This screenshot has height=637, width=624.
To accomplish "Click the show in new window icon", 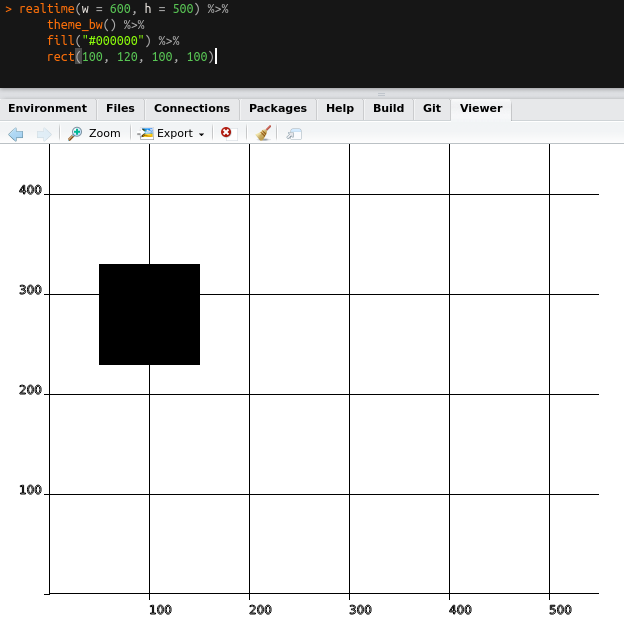I will [x=294, y=133].
